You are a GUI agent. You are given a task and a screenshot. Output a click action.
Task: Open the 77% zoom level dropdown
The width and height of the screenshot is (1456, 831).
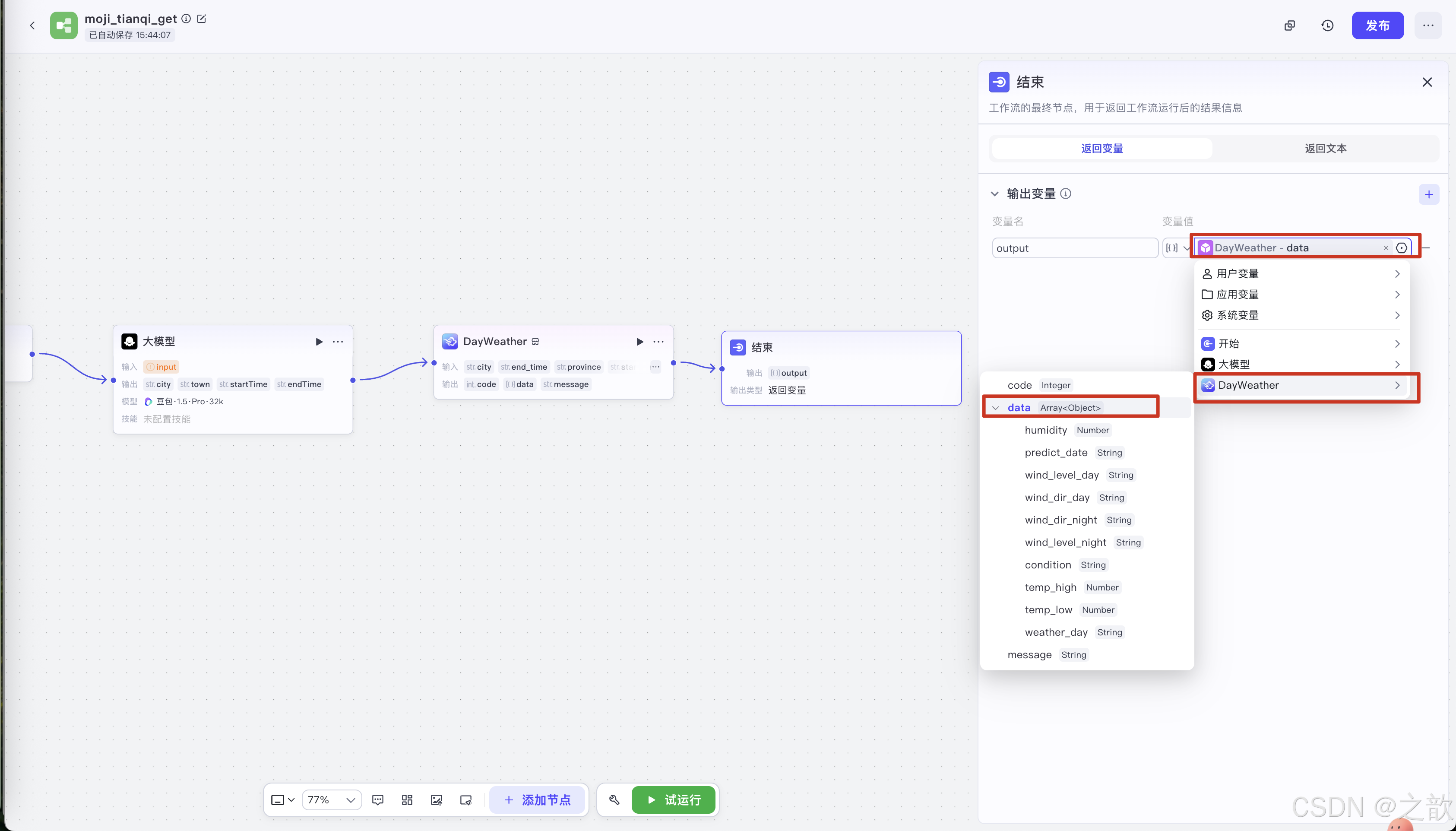332,799
